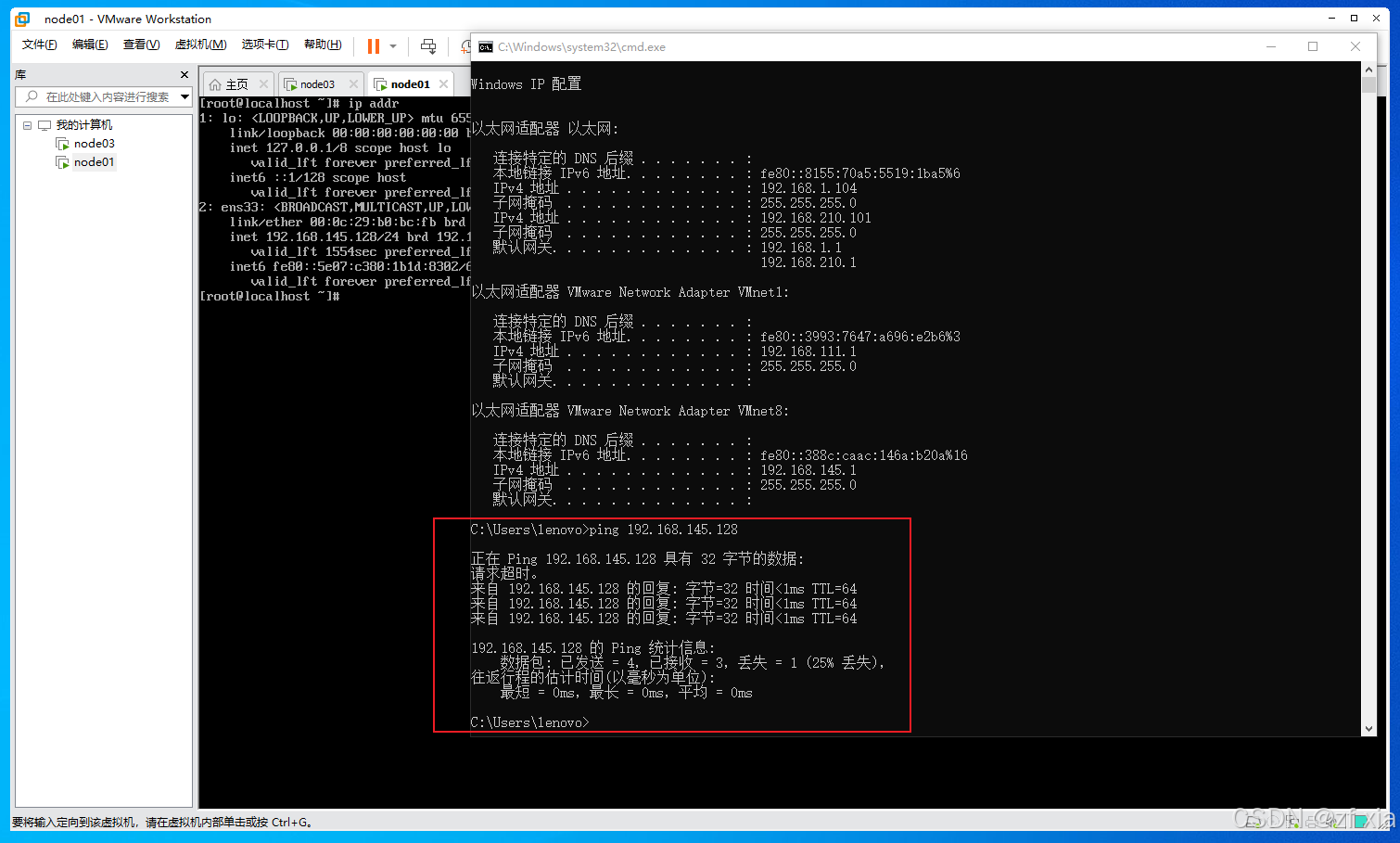The height and width of the screenshot is (843, 1400).
Task: Minimize the cmd.exe window
Action: click(x=1271, y=46)
